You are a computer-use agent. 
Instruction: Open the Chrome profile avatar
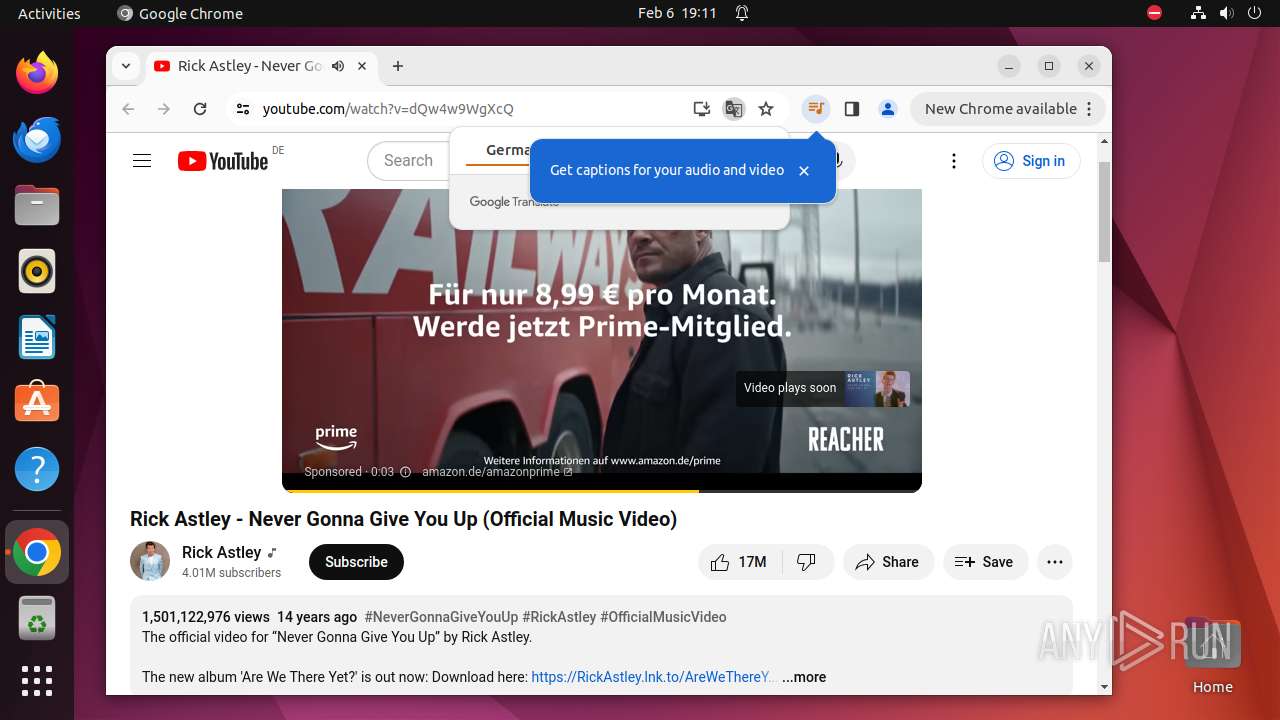888,109
